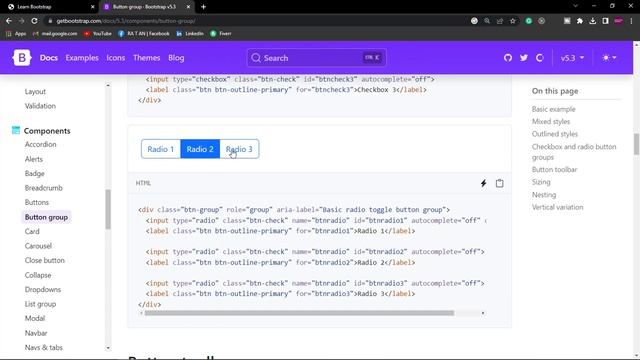Click the StackBlitz lightning bolt icon
This screenshot has height=360, width=640.
[483, 183]
